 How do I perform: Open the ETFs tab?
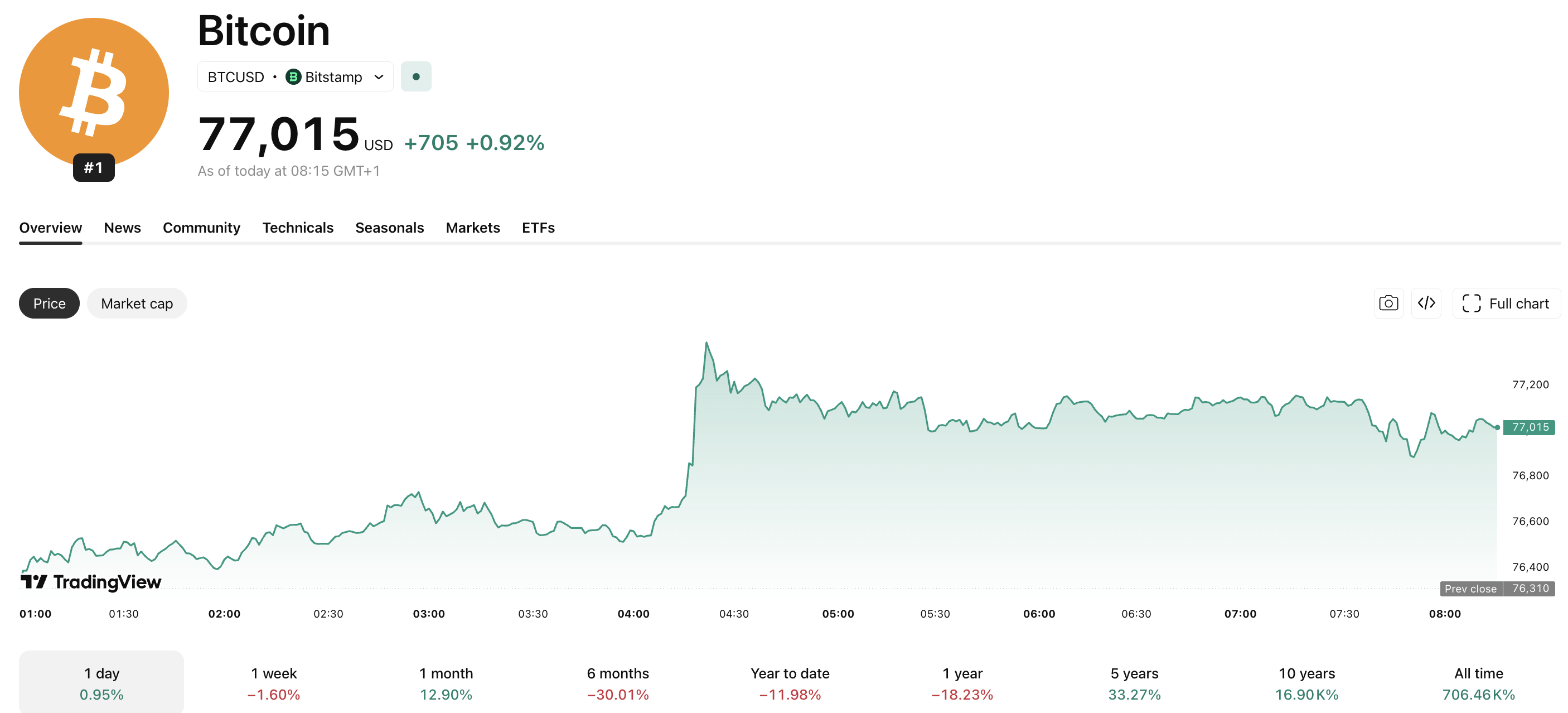(538, 228)
